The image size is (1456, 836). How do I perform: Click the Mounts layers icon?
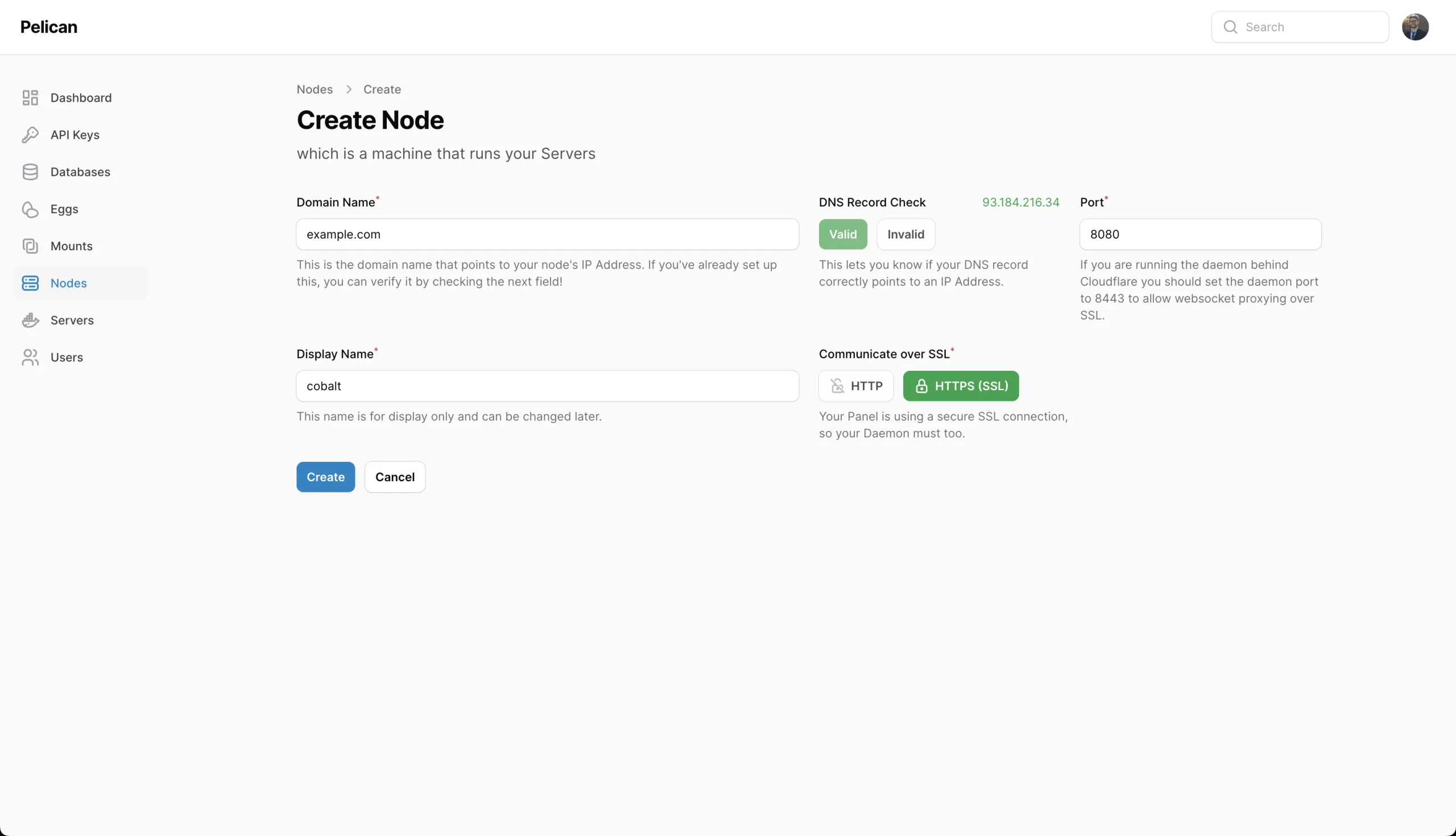[x=30, y=246]
